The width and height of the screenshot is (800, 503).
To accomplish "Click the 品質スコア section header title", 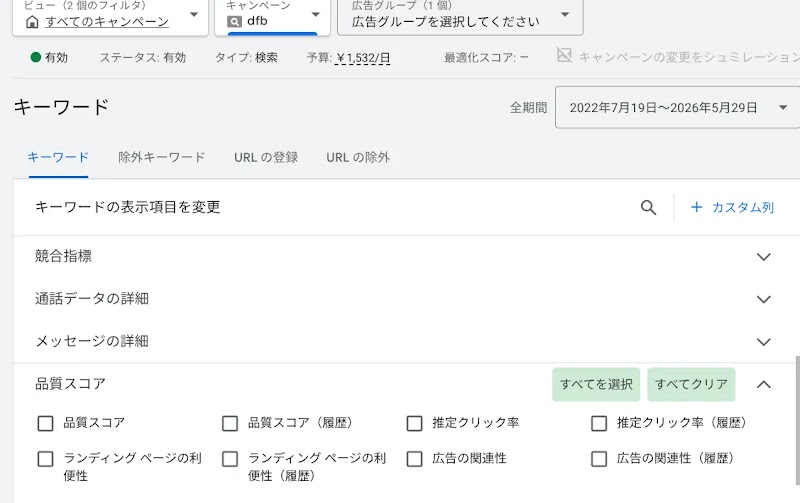I will point(70,384).
